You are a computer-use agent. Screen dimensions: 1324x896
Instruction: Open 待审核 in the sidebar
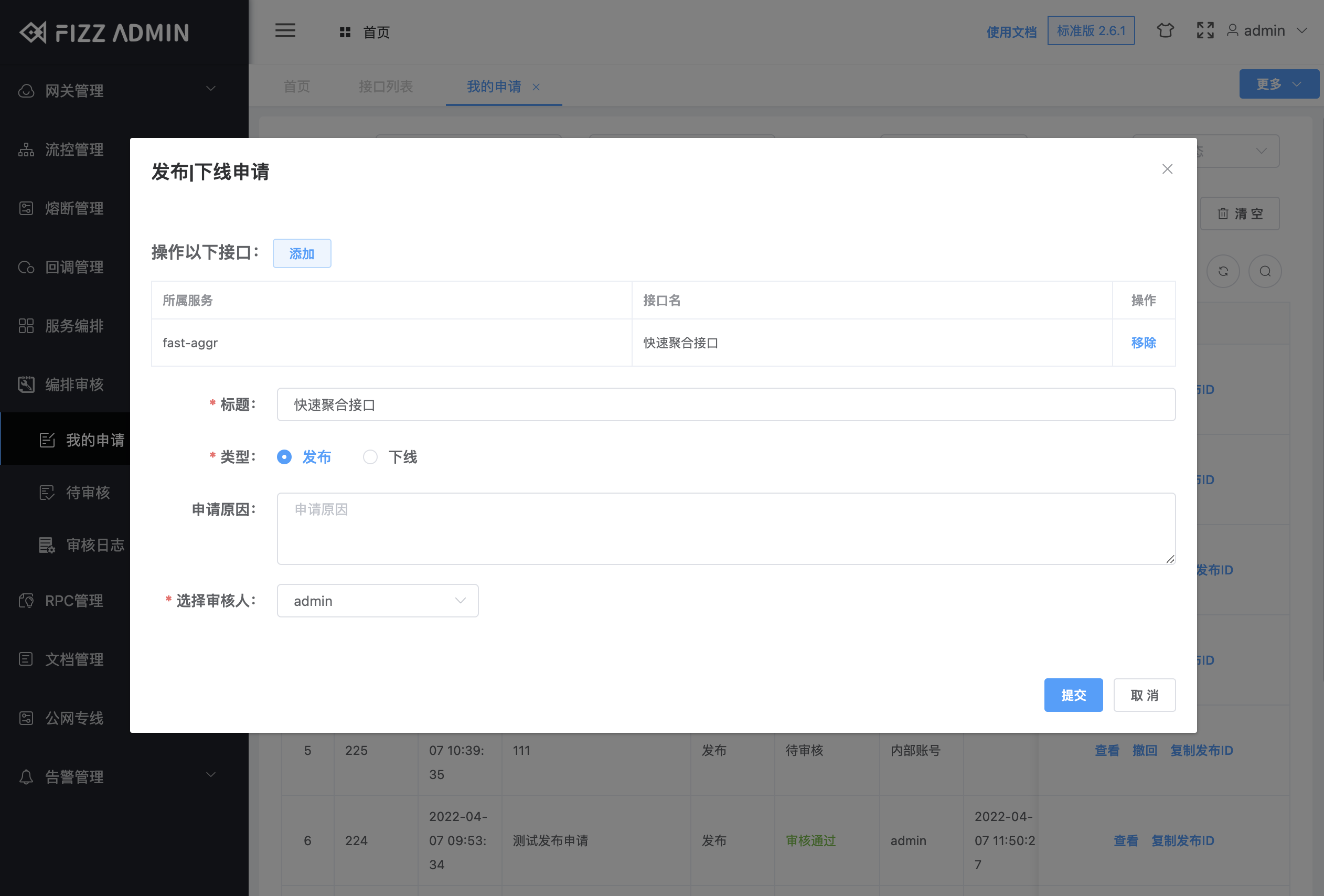[x=87, y=493]
